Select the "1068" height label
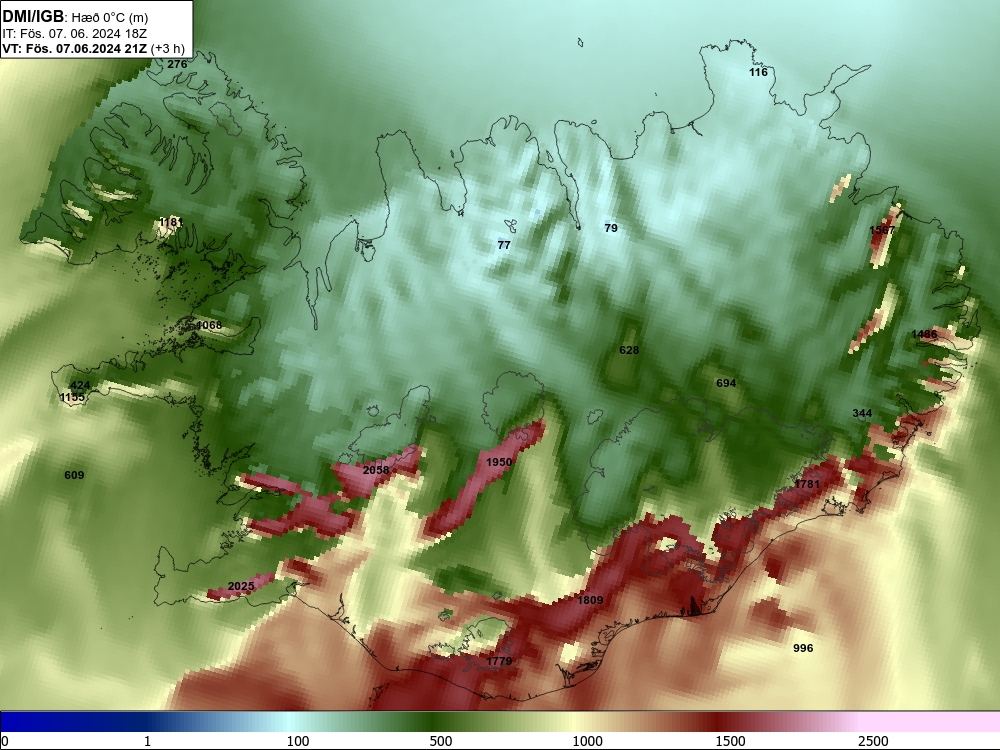Image resolution: width=1000 pixels, height=750 pixels. point(209,326)
